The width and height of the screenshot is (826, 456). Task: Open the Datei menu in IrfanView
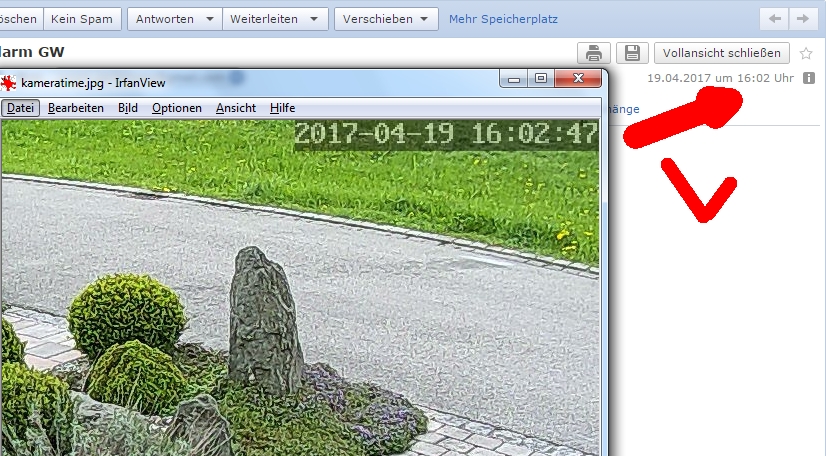click(x=20, y=108)
